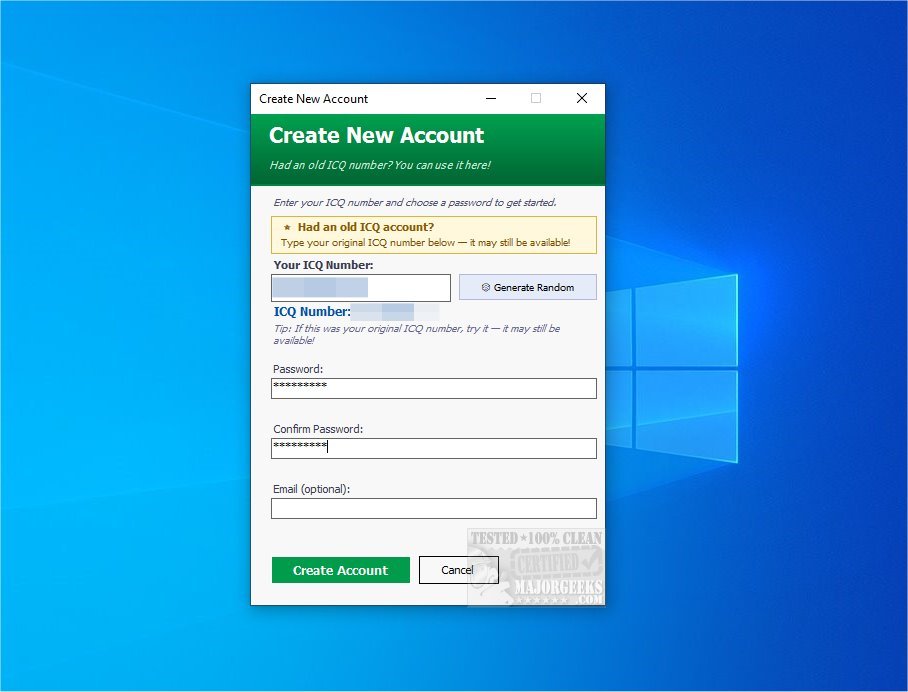Viewport: 908px width, 692px height.
Task: Click the Windows logo on desktop wallpaper
Action: pos(672,368)
